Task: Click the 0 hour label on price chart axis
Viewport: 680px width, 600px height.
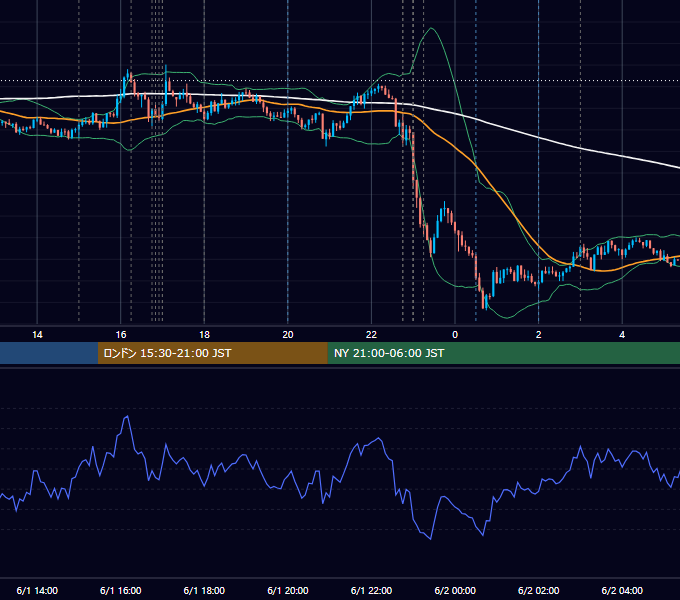Action: tap(455, 335)
